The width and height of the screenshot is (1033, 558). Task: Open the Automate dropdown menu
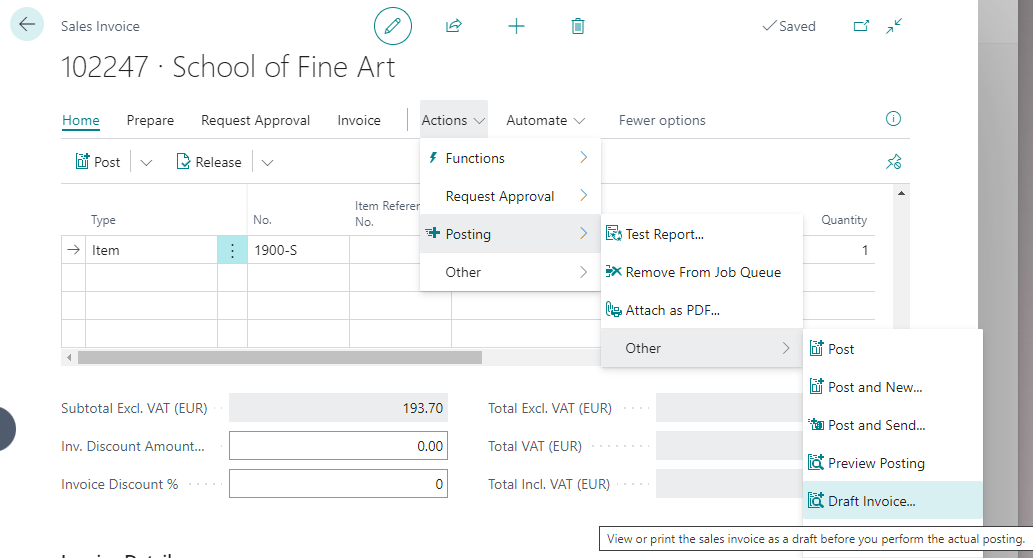point(546,120)
